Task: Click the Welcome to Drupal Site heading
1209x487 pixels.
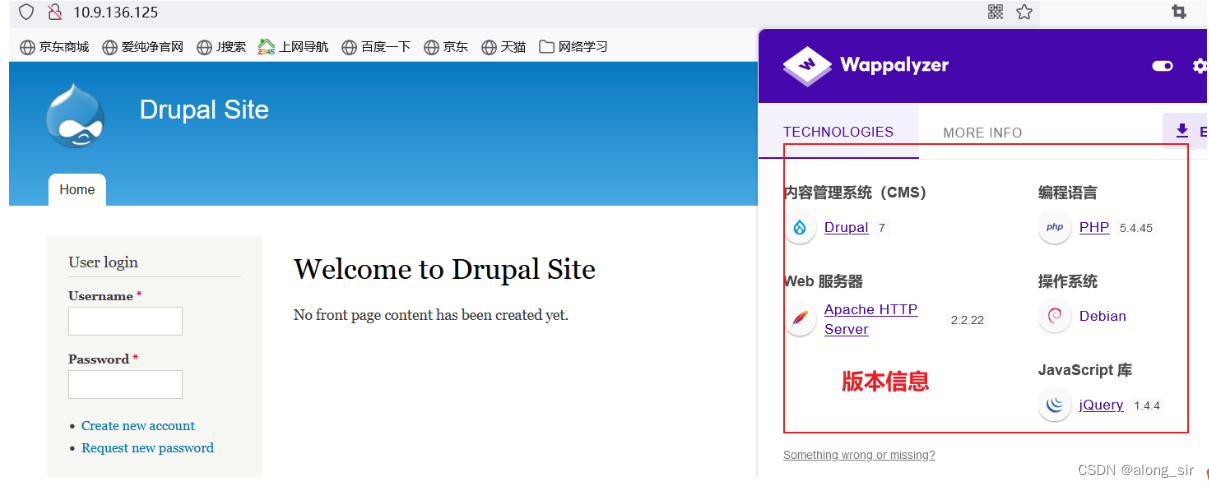Action: coord(444,269)
